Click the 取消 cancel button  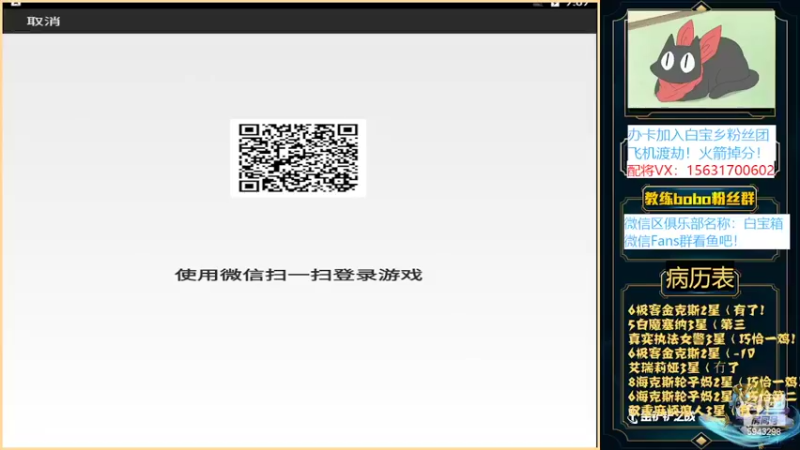(x=43, y=21)
